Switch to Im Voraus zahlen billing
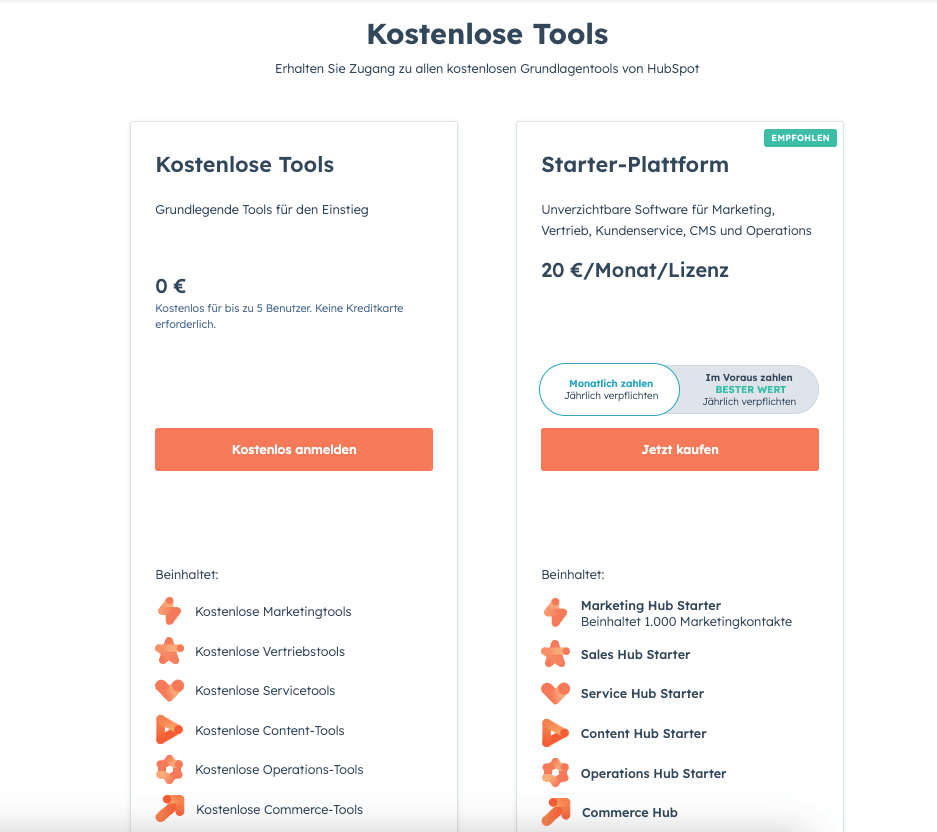937x832 pixels. [749, 389]
